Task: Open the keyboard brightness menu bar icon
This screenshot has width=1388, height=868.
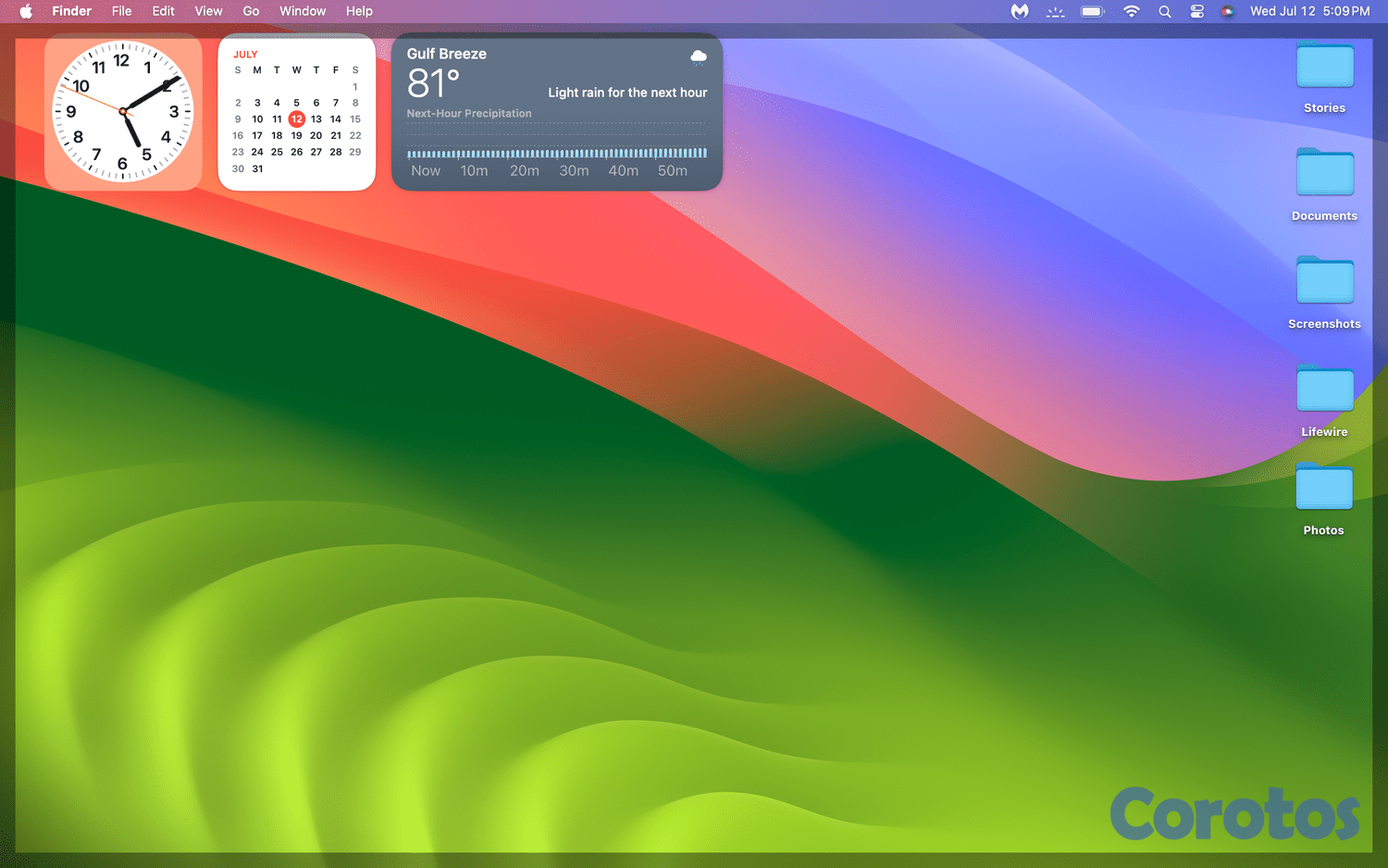Action: pos(1055,11)
